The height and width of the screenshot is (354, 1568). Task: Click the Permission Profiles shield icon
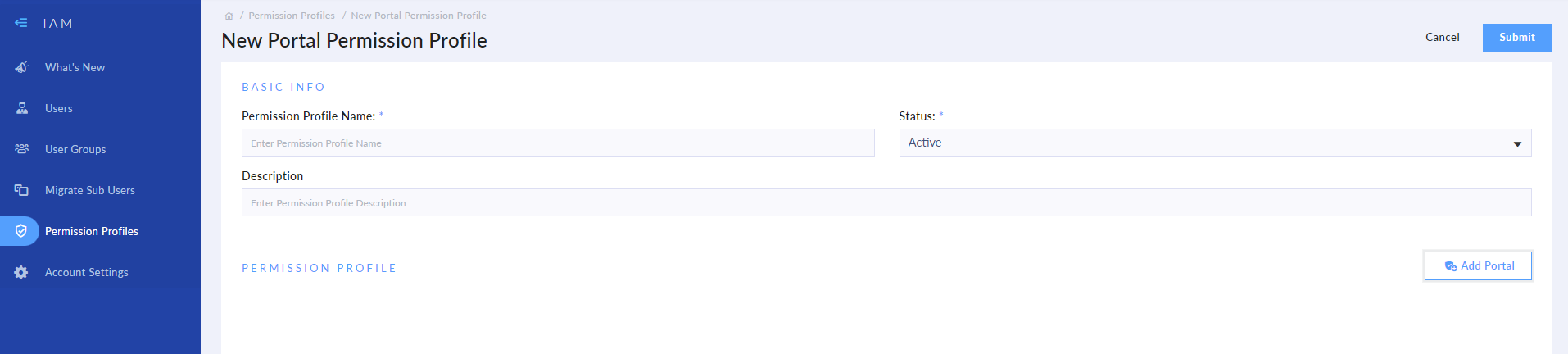pos(21,231)
